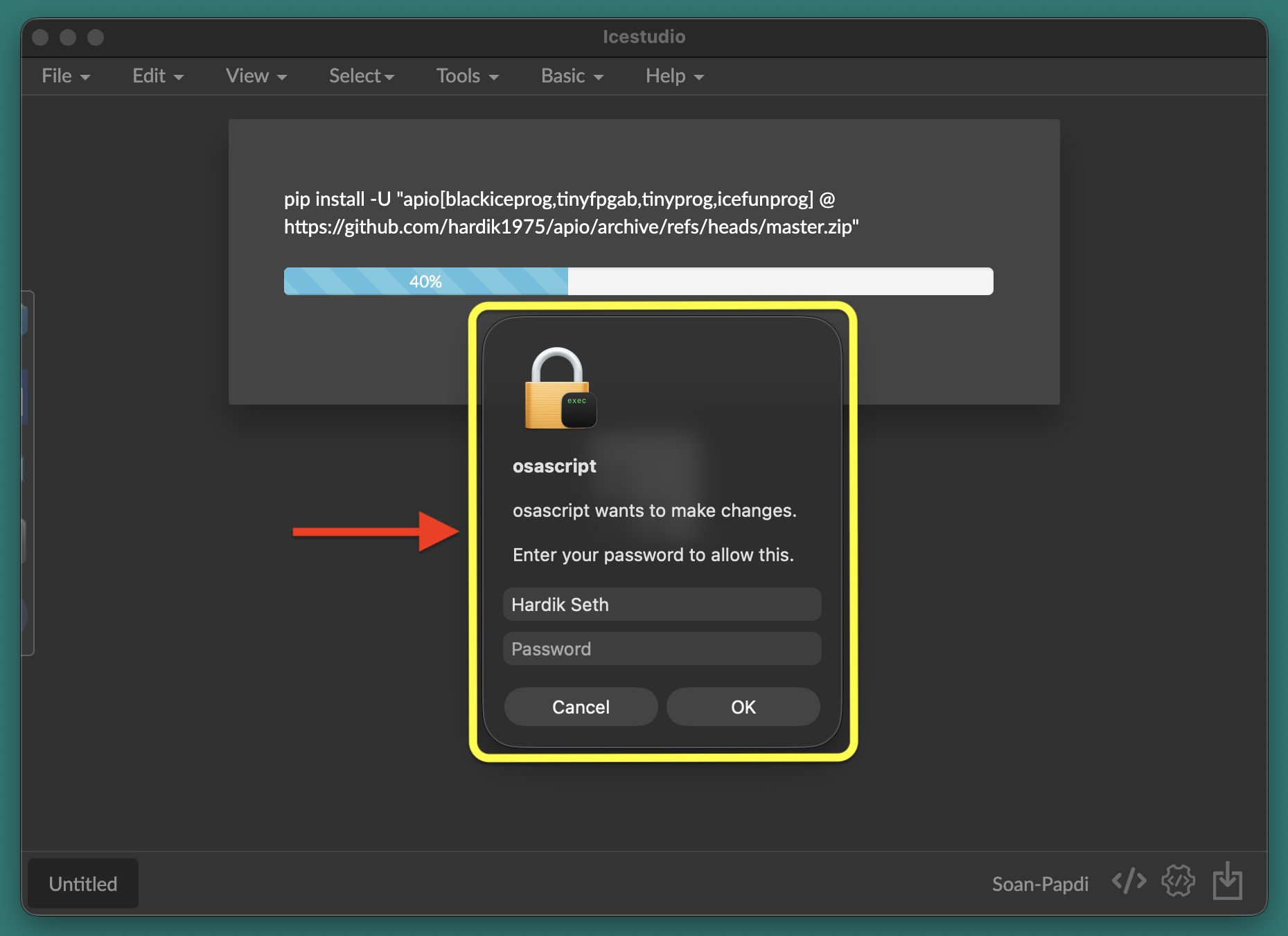
Task: Open the View menu
Action: coord(256,76)
